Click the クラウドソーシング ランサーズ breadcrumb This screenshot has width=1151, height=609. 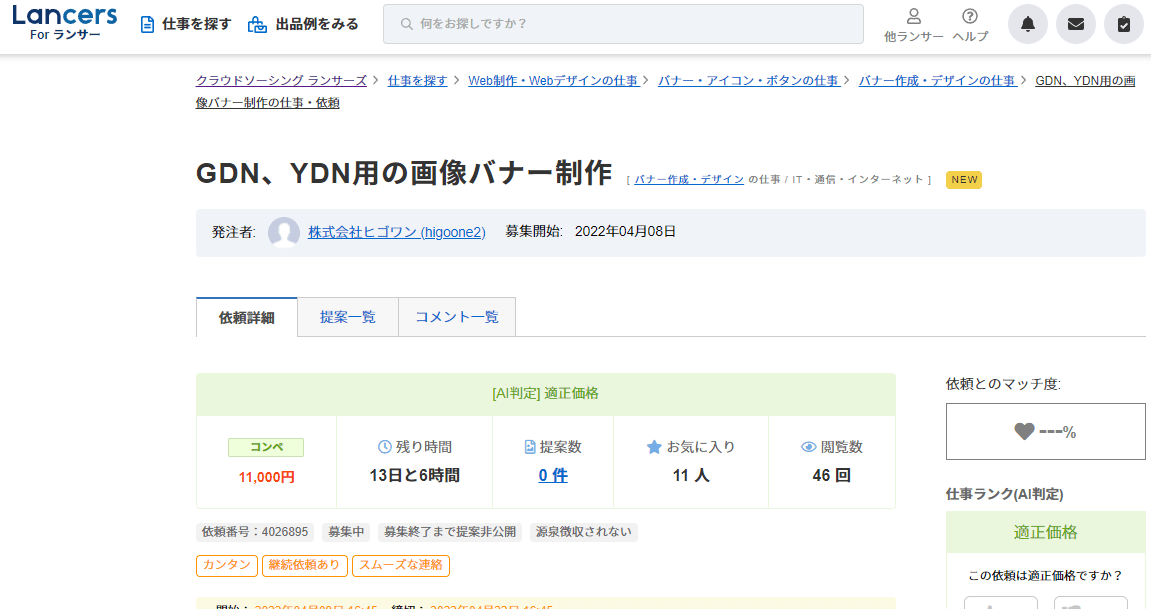point(281,81)
